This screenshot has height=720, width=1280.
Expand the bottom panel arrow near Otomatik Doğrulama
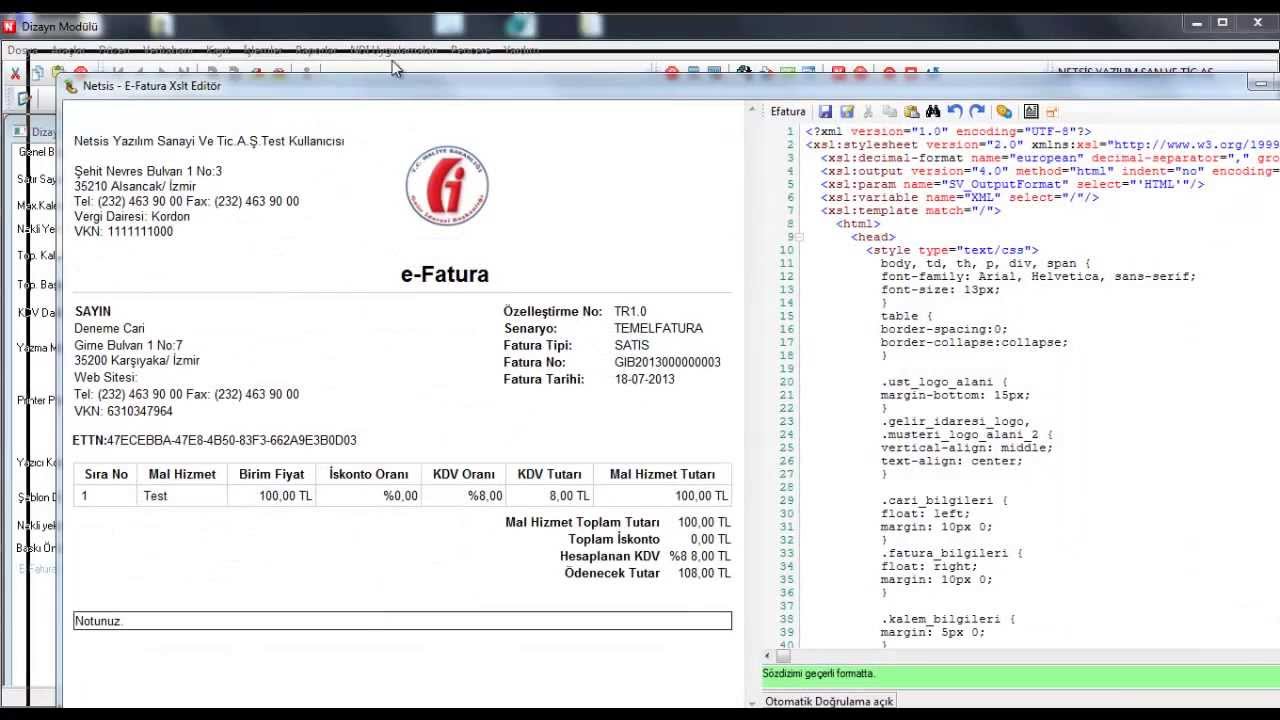pyautogui.click(x=752, y=703)
